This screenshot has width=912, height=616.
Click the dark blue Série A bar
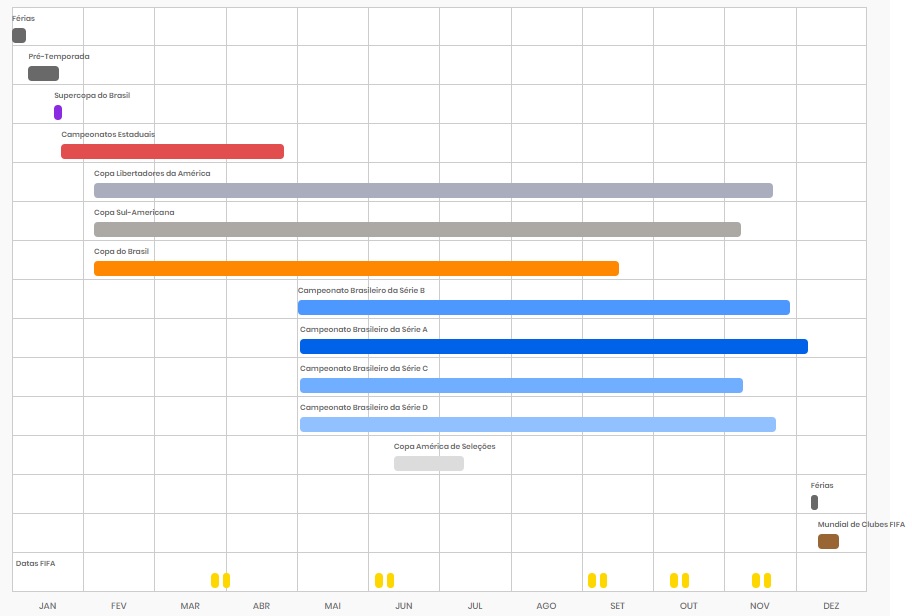pyautogui.click(x=553, y=347)
